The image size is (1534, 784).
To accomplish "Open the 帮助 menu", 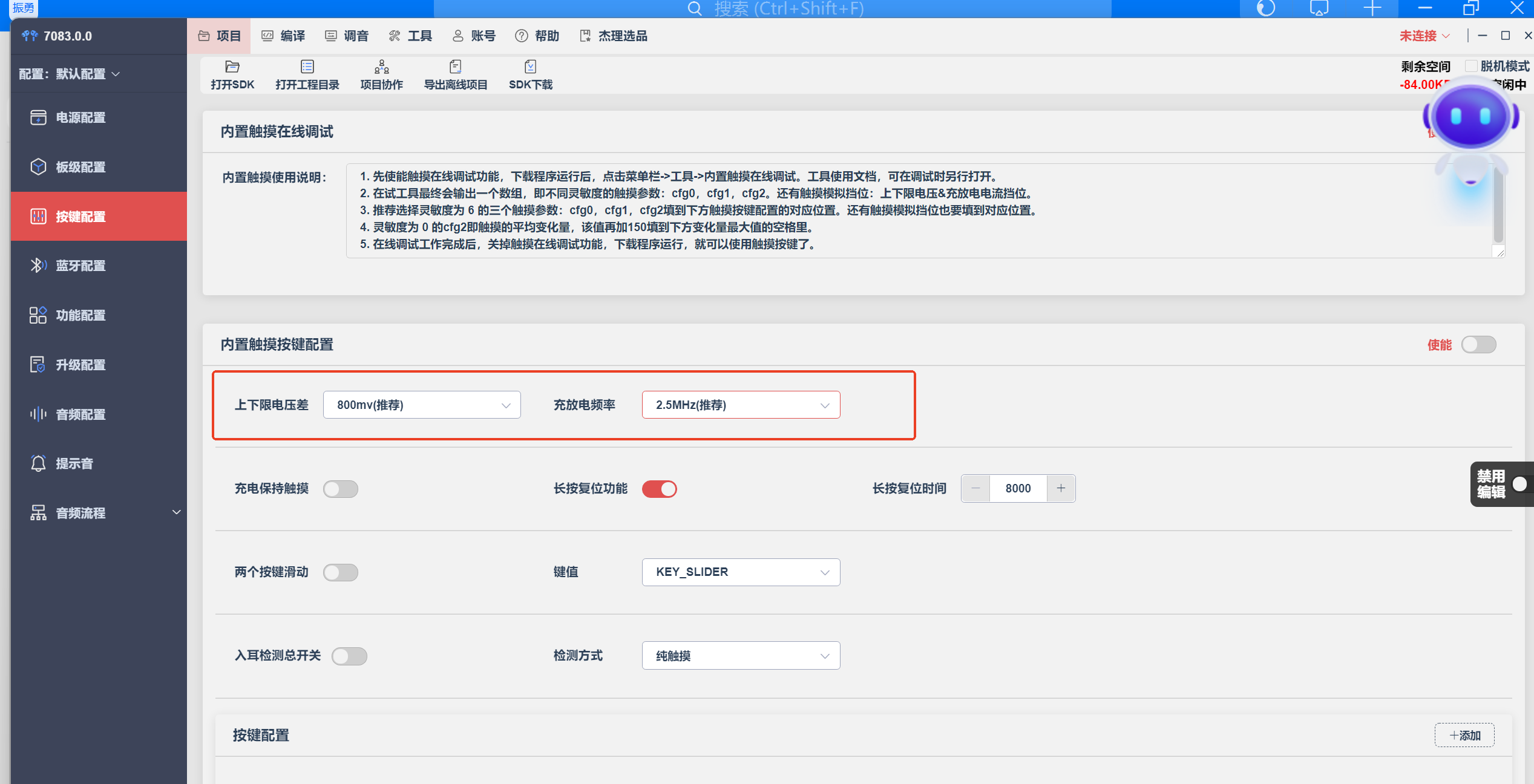I will click(537, 36).
